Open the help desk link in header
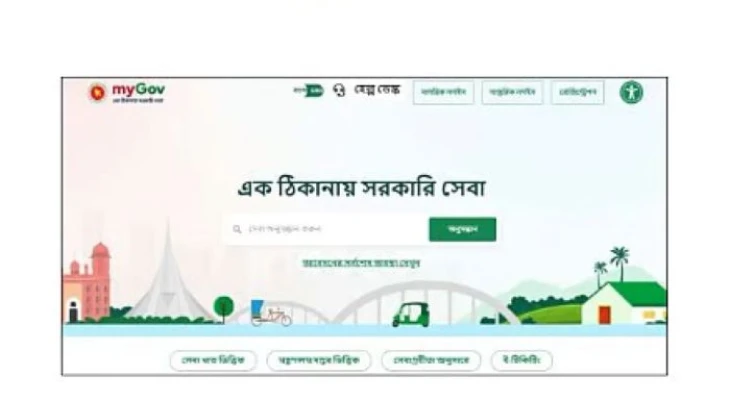Image resolution: width=730 pixels, height=400 pixels. pyautogui.click(x=377, y=89)
